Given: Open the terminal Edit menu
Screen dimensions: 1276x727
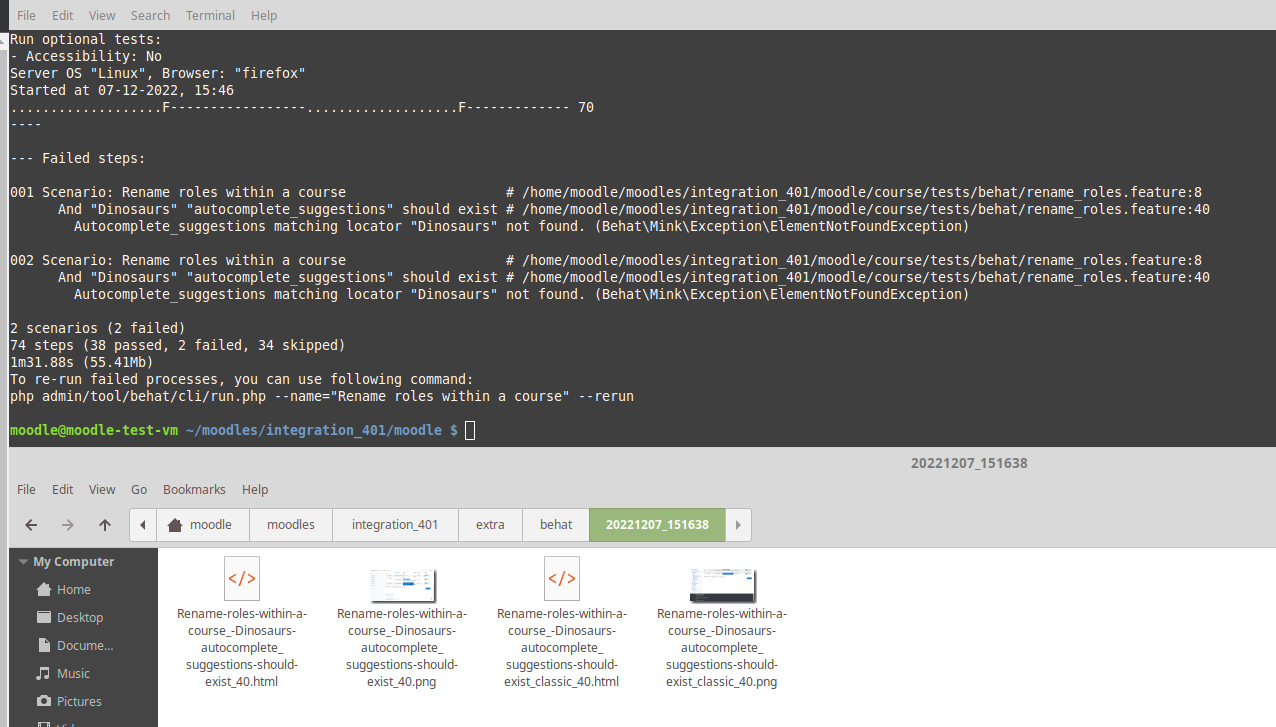Looking at the screenshot, I should point(62,15).
